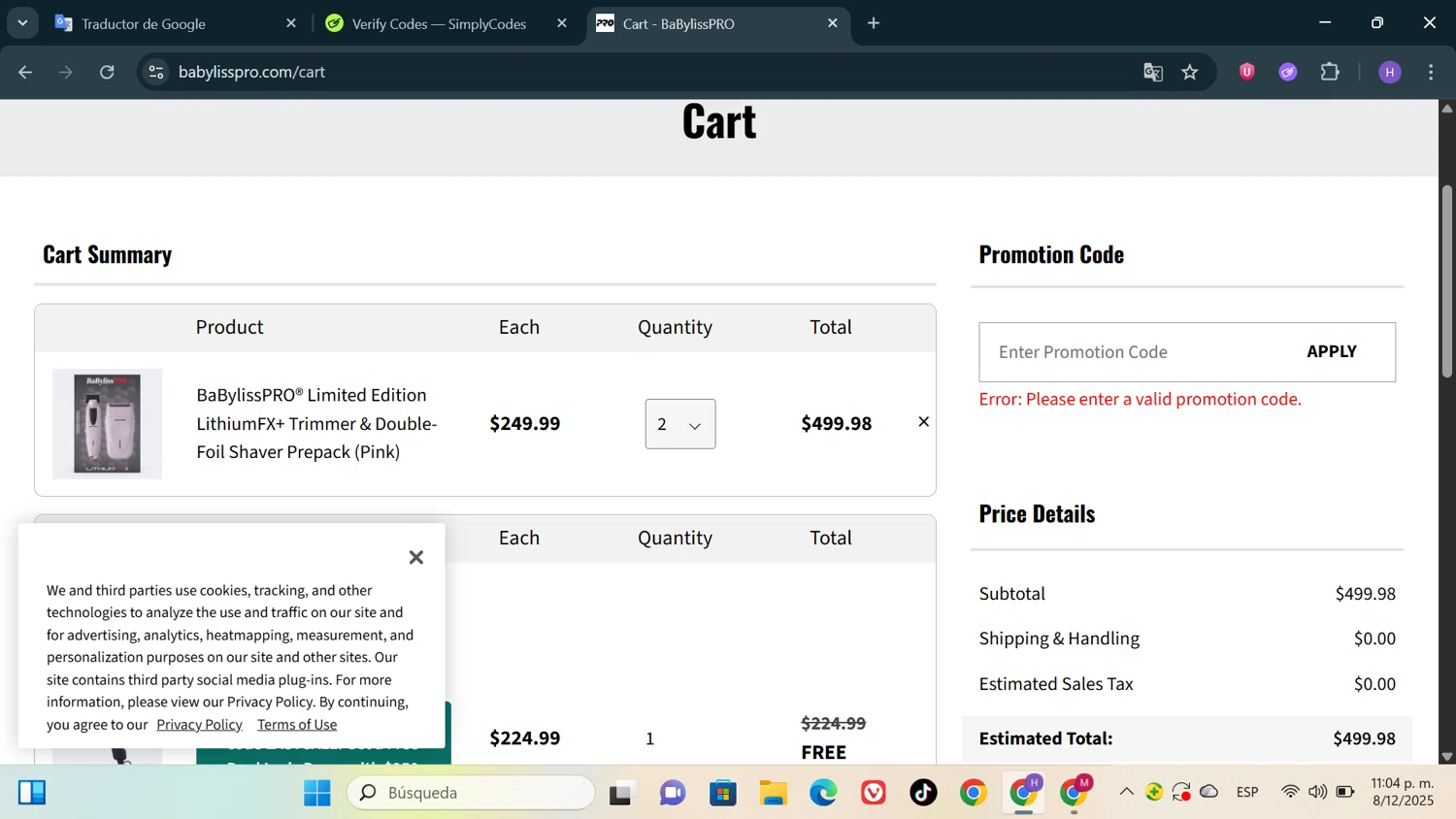Switch to Verify Codes SimplyCodes tab
The width and height of the screenshot is (1456, 819).
447,23
